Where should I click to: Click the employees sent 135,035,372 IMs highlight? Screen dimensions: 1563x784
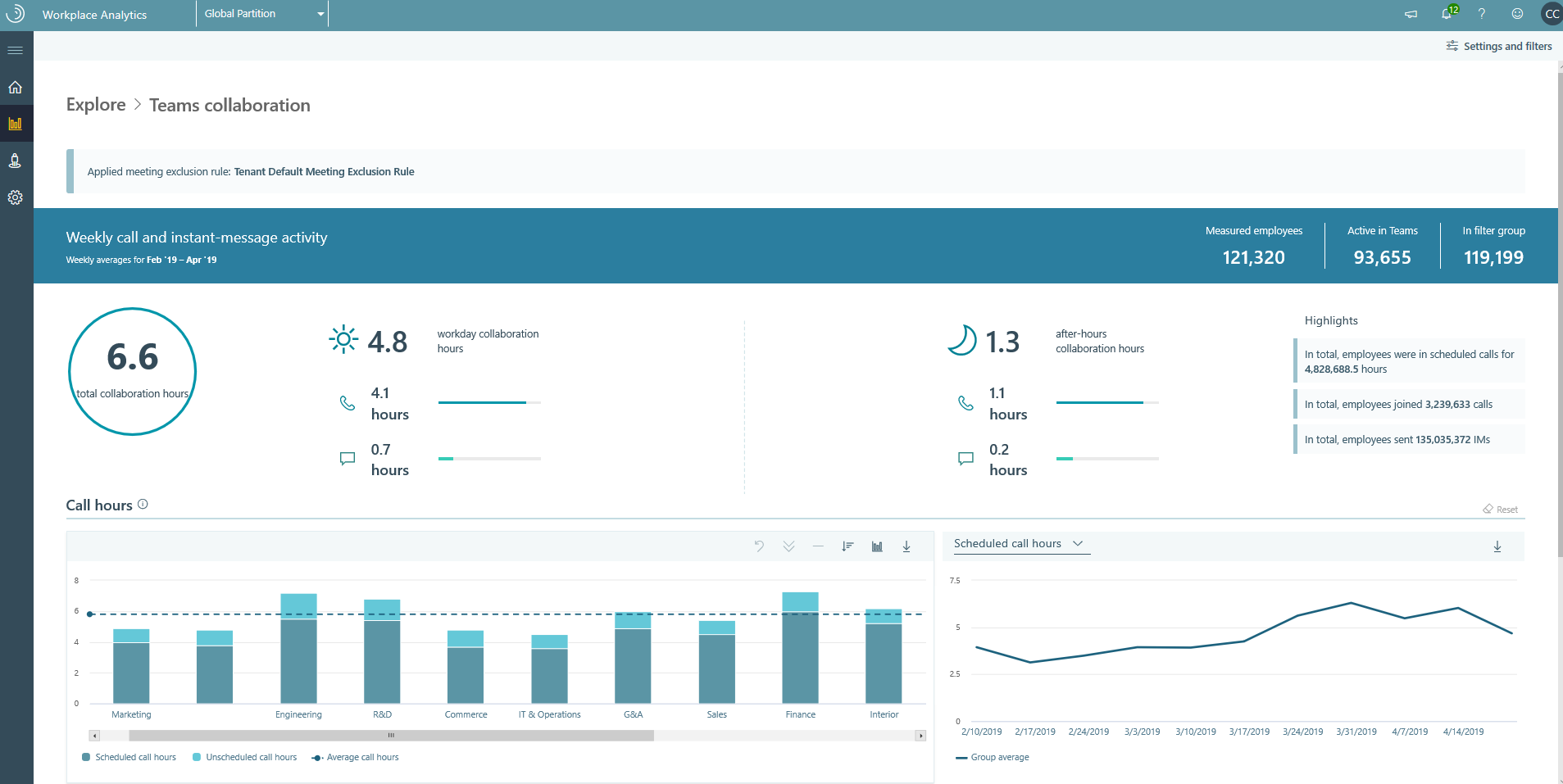(x=1409, y=439)
